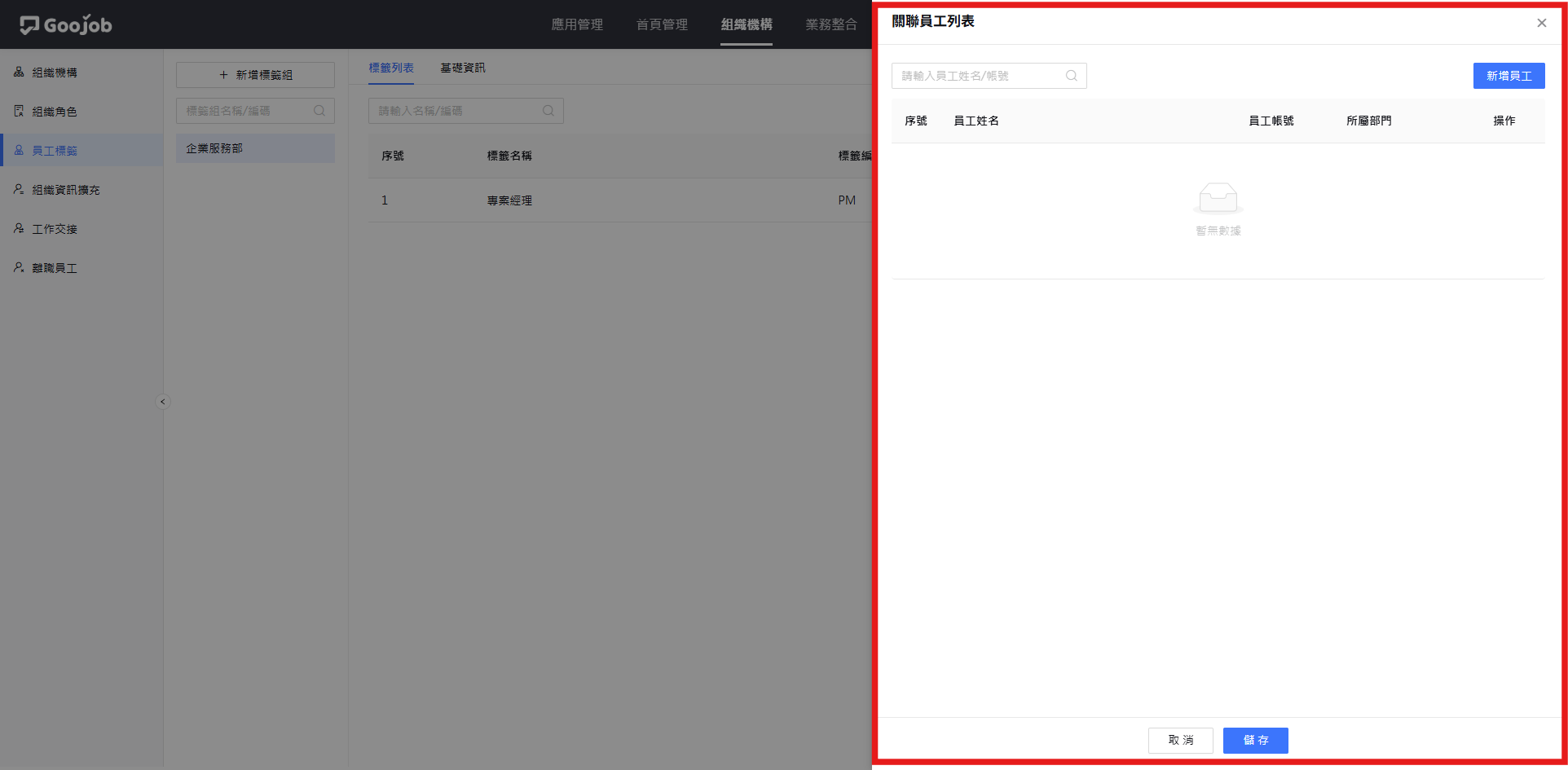
Task: Click 員工姓名 column header
Action: [976, 121]
